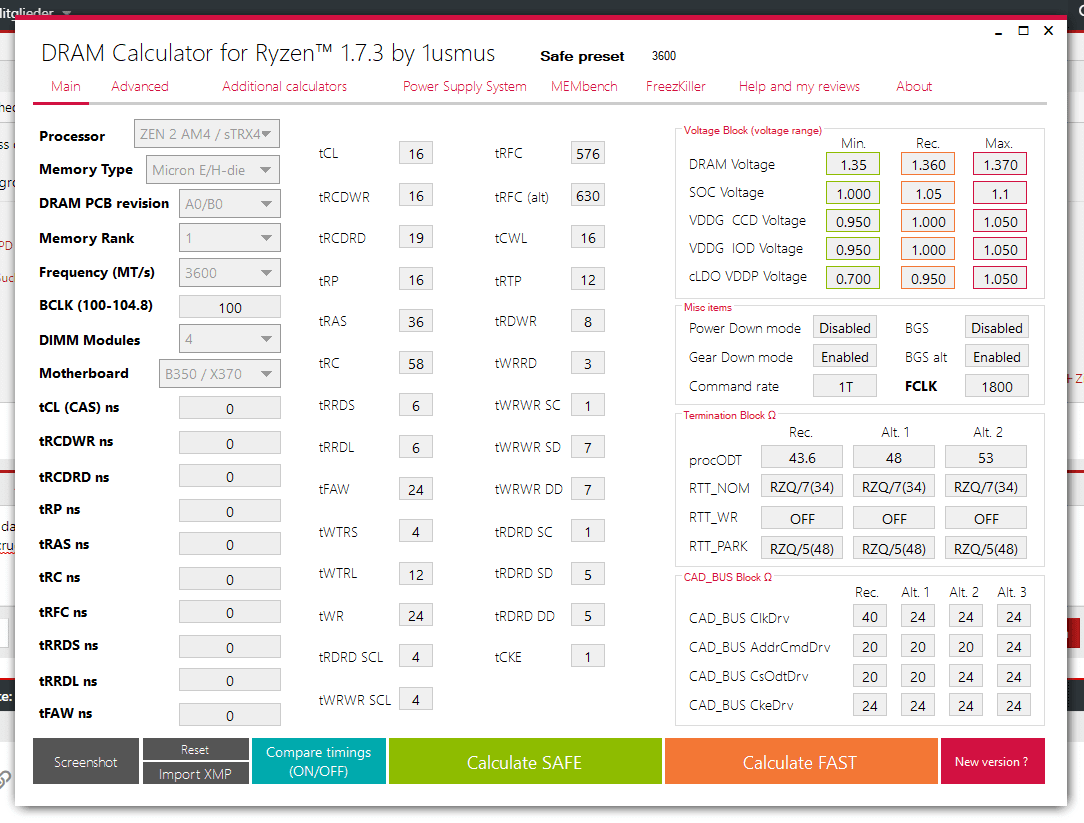Click the tRFC ns input field
This screenshot has height=823, width=1084.
pos(230,613)
